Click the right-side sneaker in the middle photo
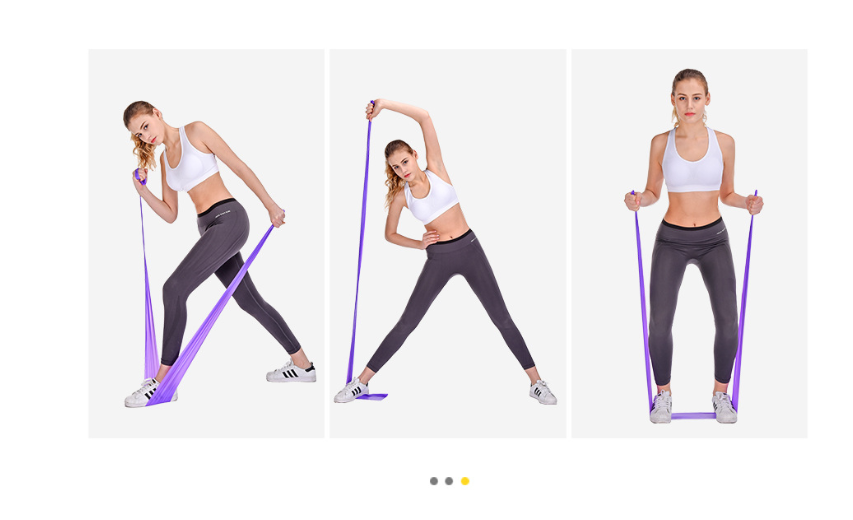Image resolution: width=853 pixels, height=520 pixels. 543,392
